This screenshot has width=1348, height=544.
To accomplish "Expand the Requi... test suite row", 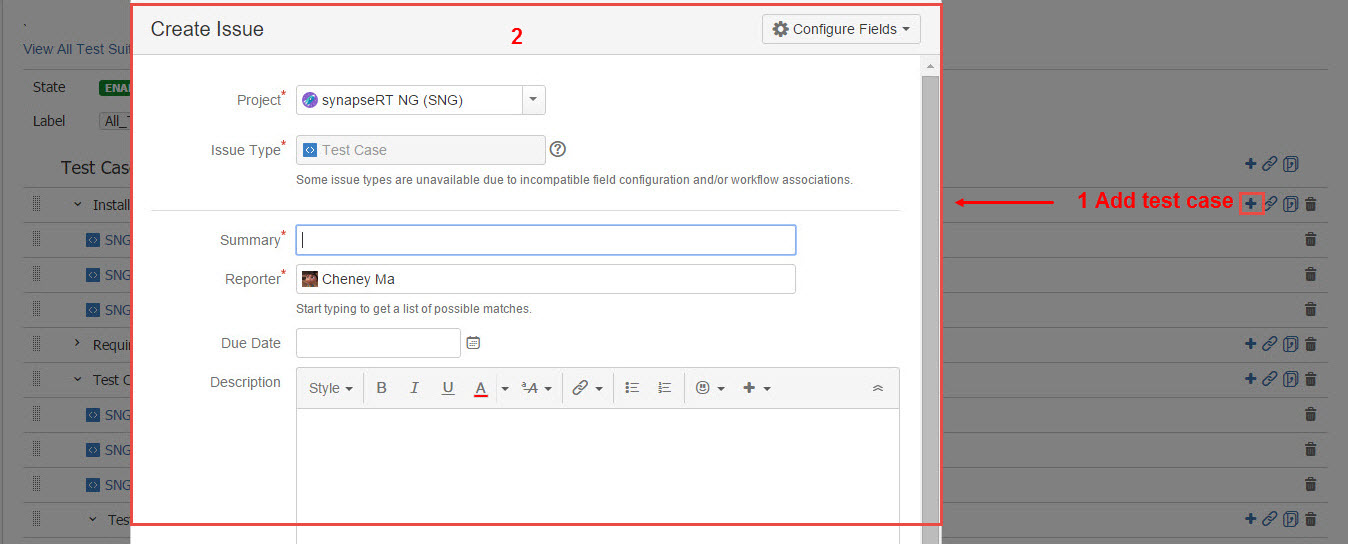I will tap(77, 344).
